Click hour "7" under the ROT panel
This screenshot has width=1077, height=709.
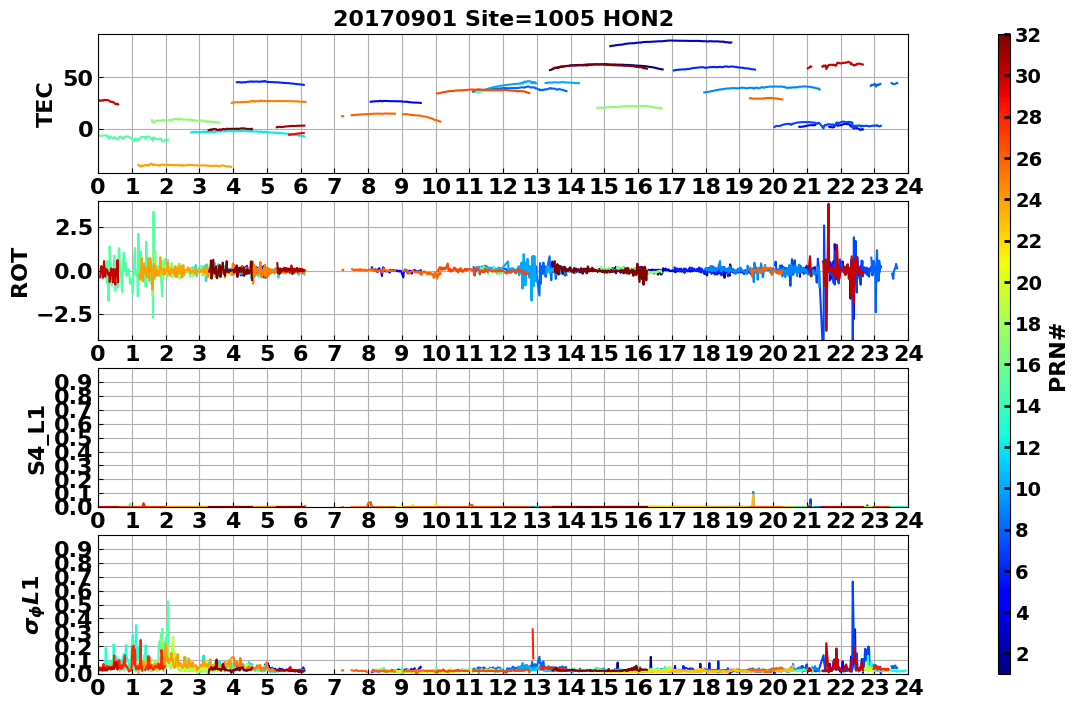[x=335, y=353]
